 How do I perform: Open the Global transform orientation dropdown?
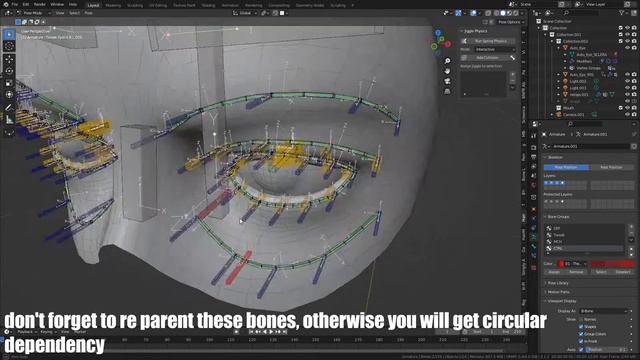click(245, 13)
